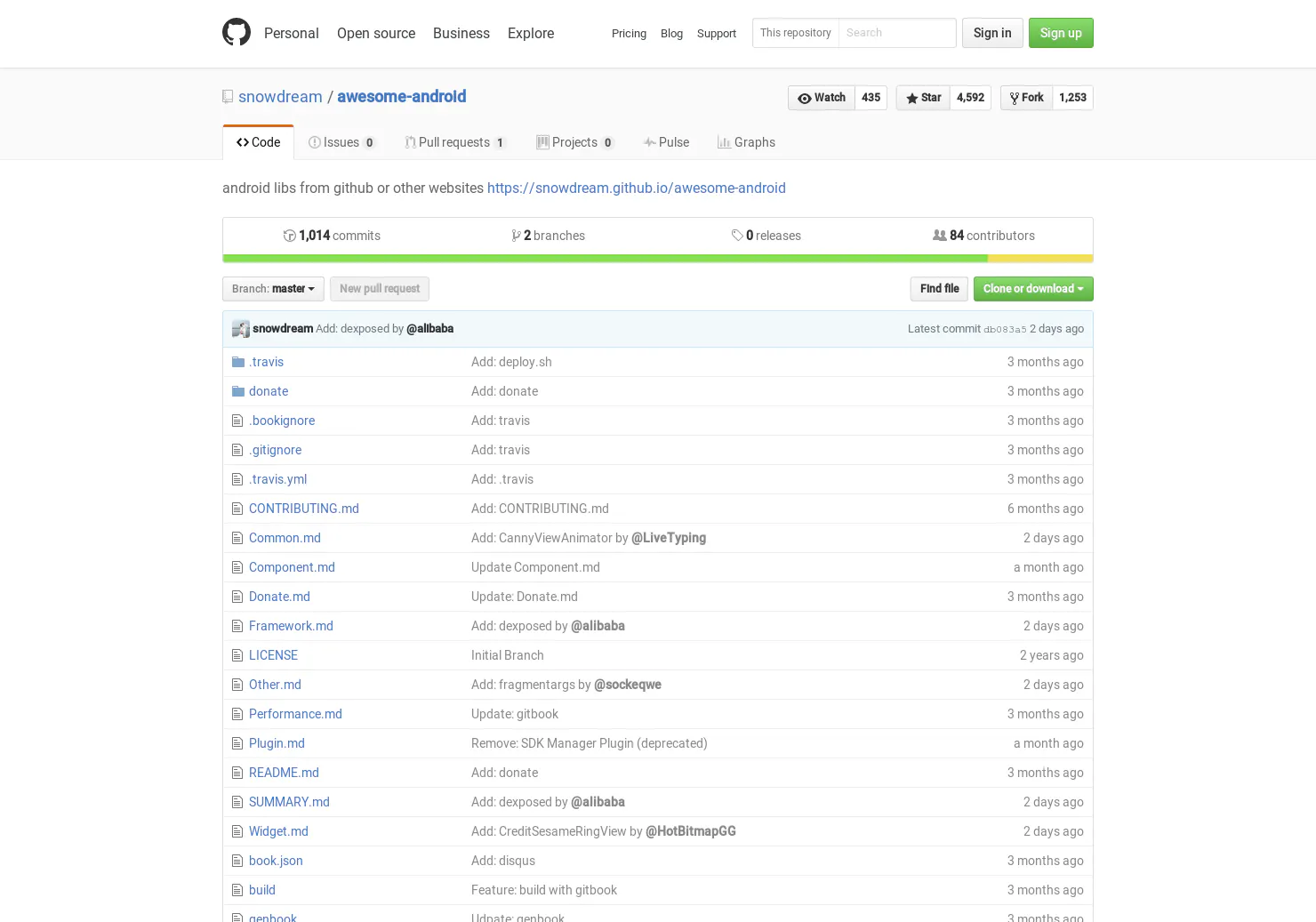Viewport: 1316px width, 922px height.
Task: Click the Find file button
Action: [939, 289]
